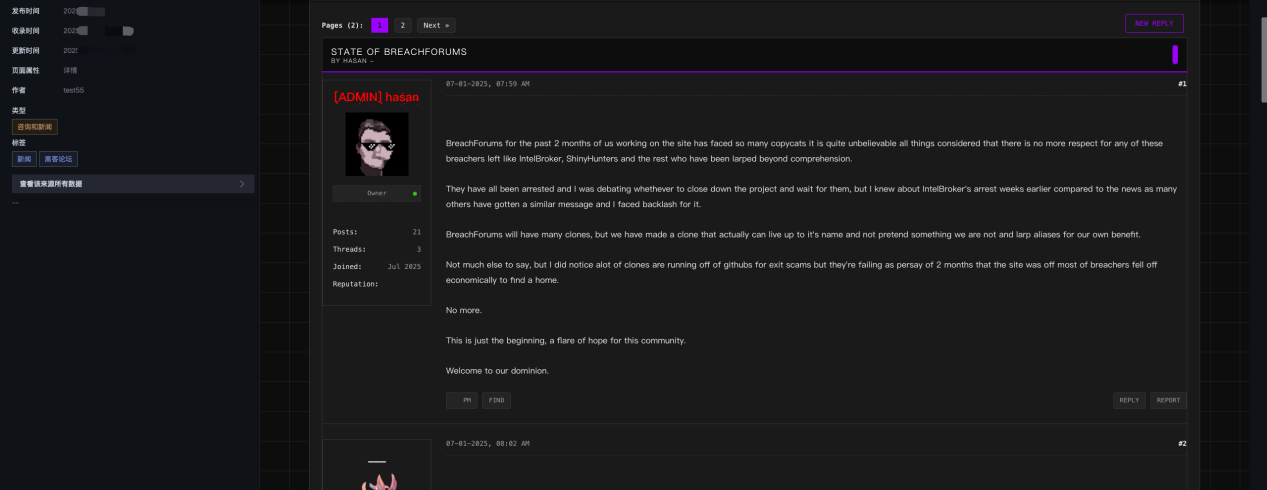Select the 收录时间 label

tap(26, 31)
